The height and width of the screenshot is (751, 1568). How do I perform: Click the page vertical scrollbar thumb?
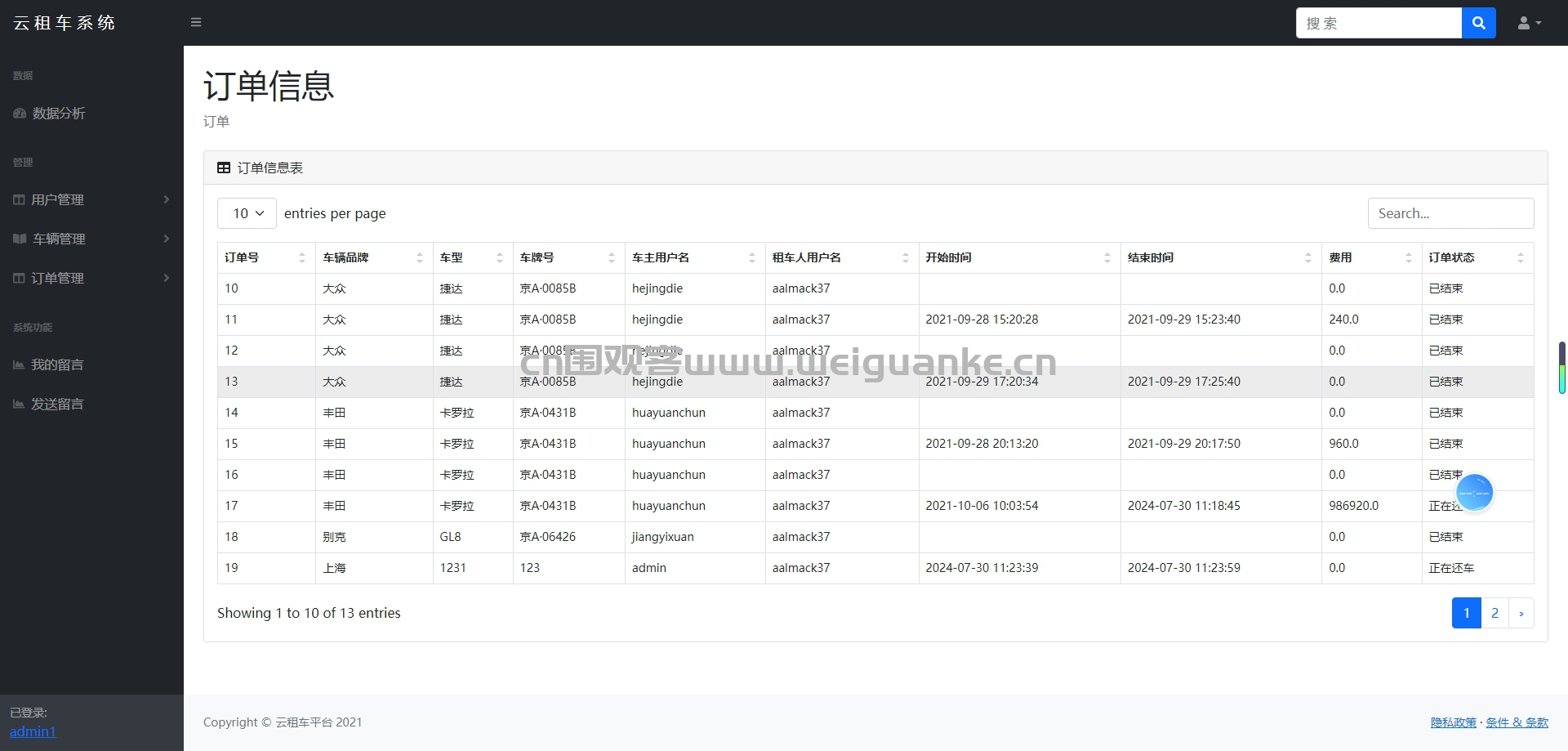click(x=1562, y=368)
